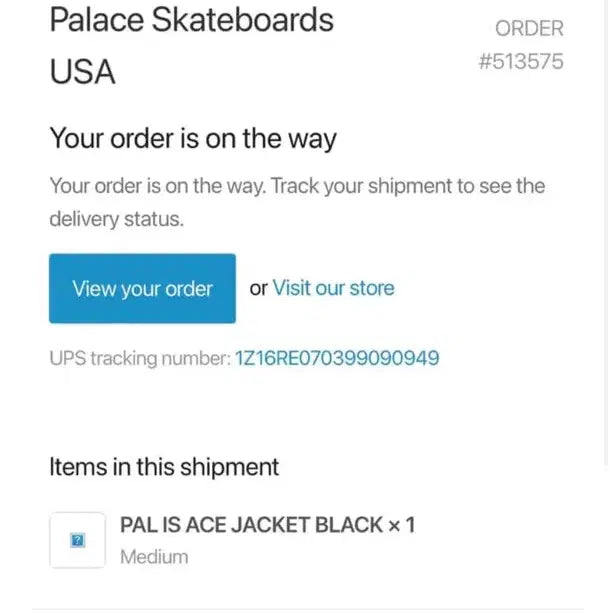Viewport: 613px width, 613px height.
Task: Click the View your order button
Action: (142, 289)
